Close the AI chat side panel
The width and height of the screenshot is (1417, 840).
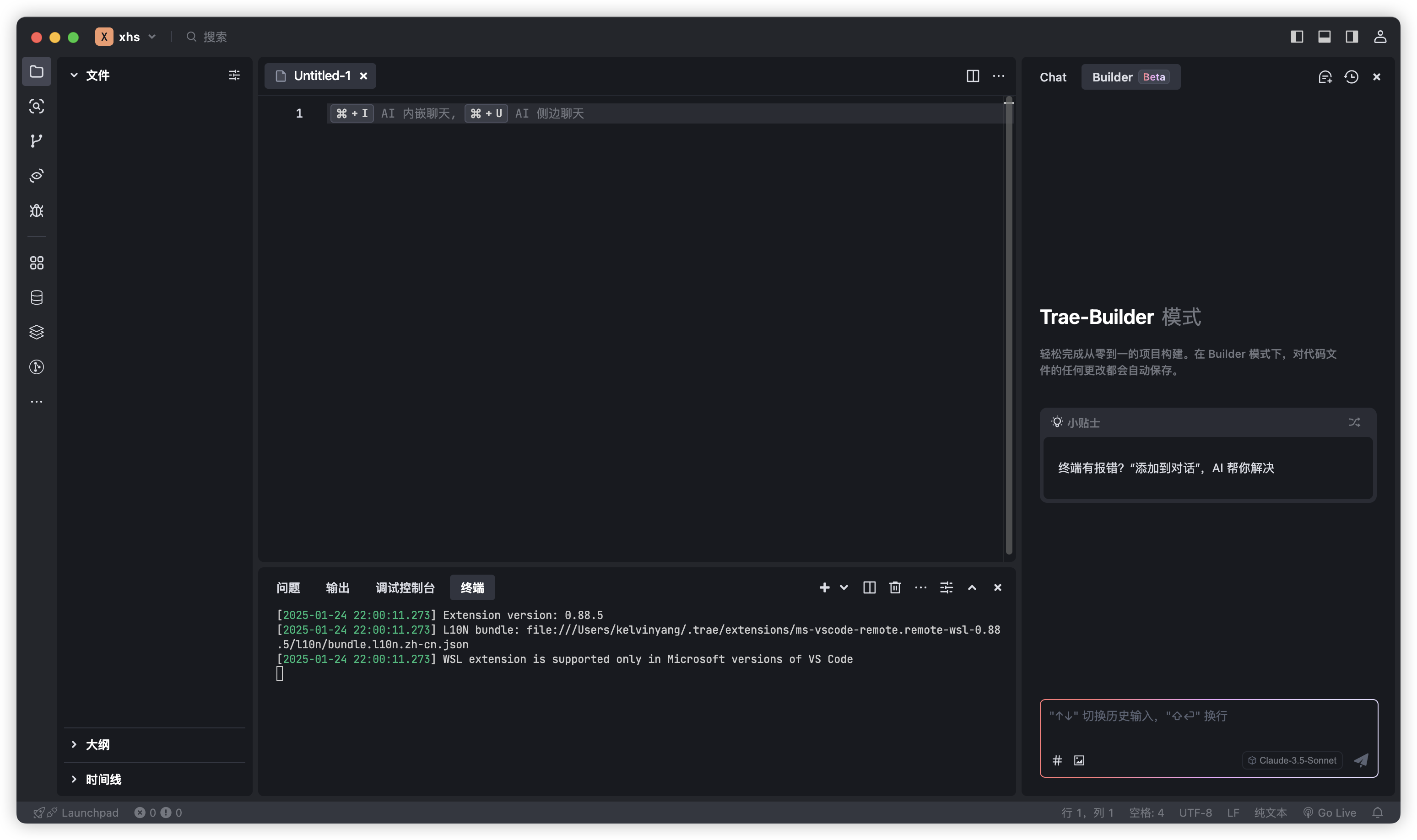point(1377,77)
